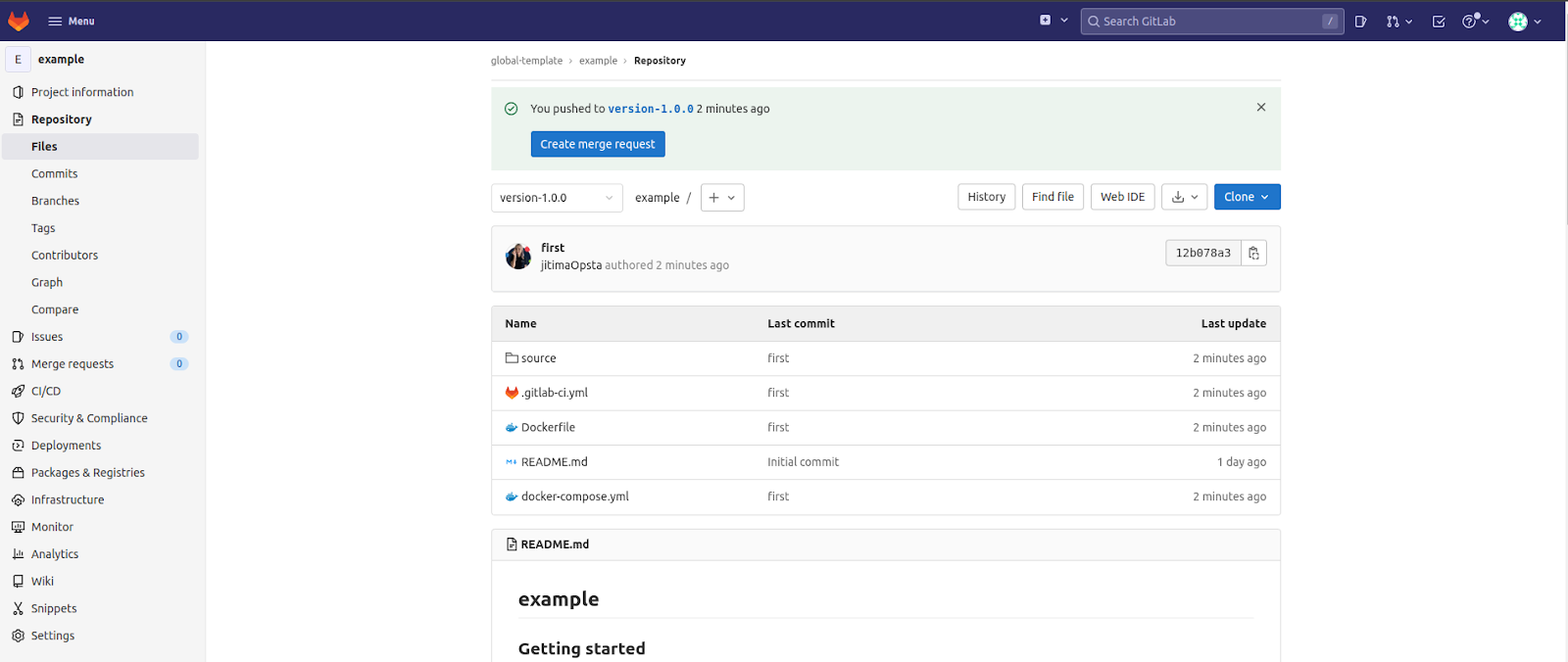Click the Security & Compliance shield icon
This screenshot has height=662, width=1568.
(x=18, y=418)
